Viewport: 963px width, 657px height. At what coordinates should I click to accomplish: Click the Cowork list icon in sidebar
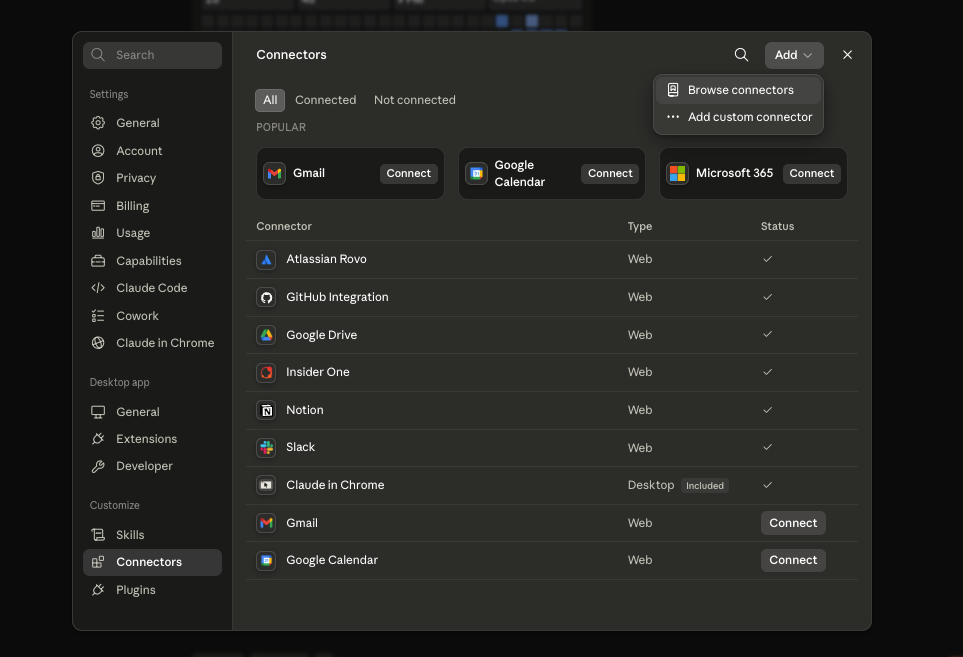98,316
